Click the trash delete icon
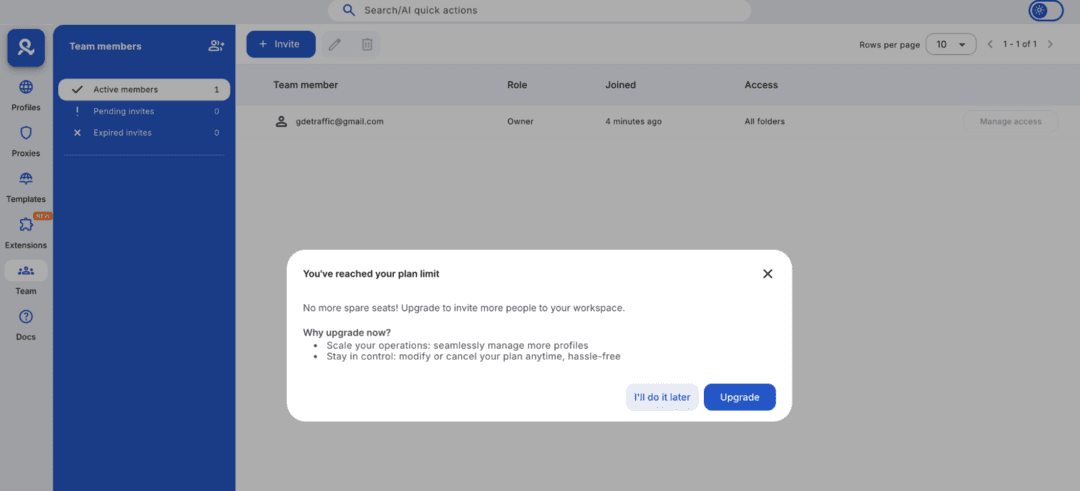This screenshot has width=1080, height=491. tap(367, 44)
